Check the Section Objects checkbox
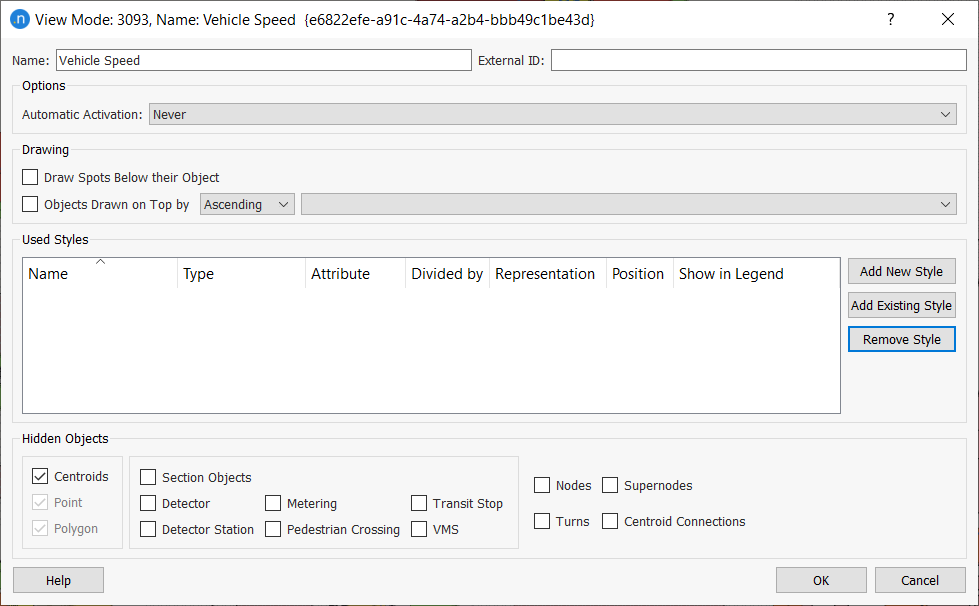The image size is (979, 606). [x=148, y=478]
